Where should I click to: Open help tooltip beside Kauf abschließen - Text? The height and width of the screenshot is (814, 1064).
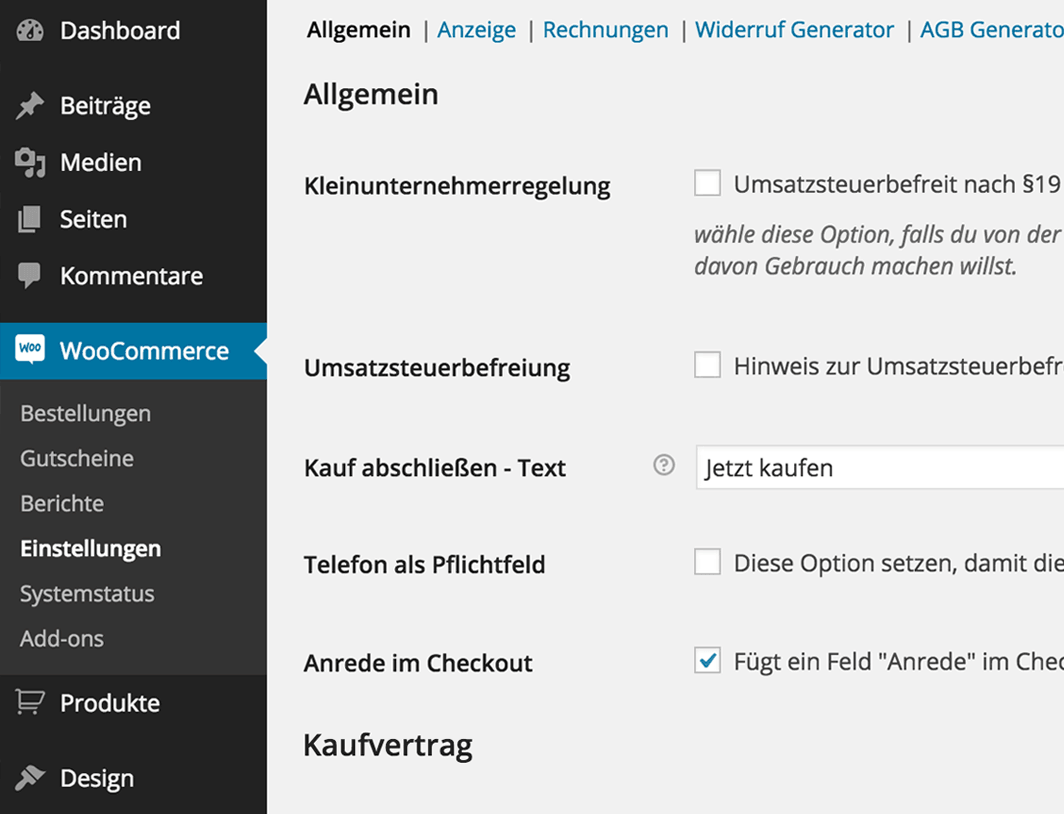click(662, 465)
